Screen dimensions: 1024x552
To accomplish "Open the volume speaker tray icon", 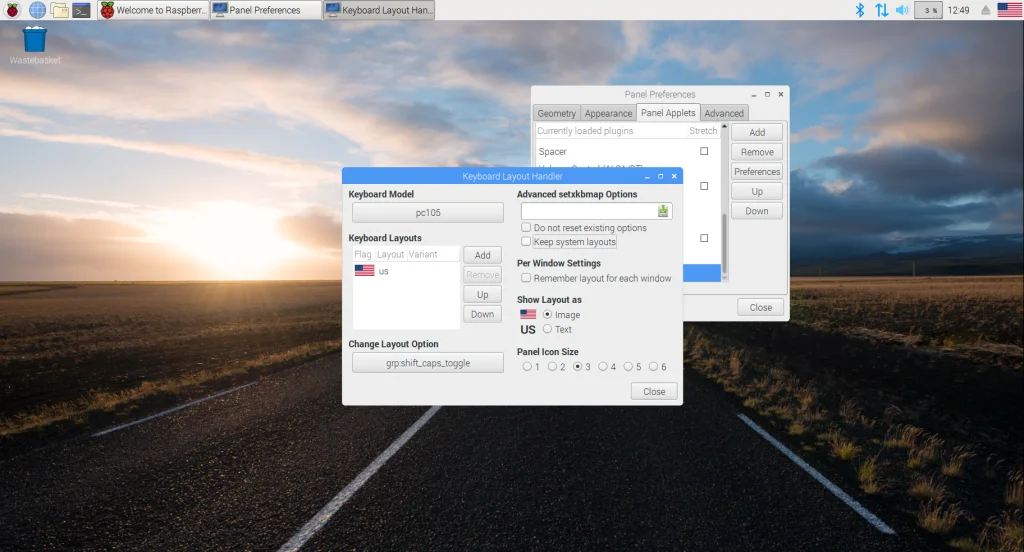I will tap(902, 10).
